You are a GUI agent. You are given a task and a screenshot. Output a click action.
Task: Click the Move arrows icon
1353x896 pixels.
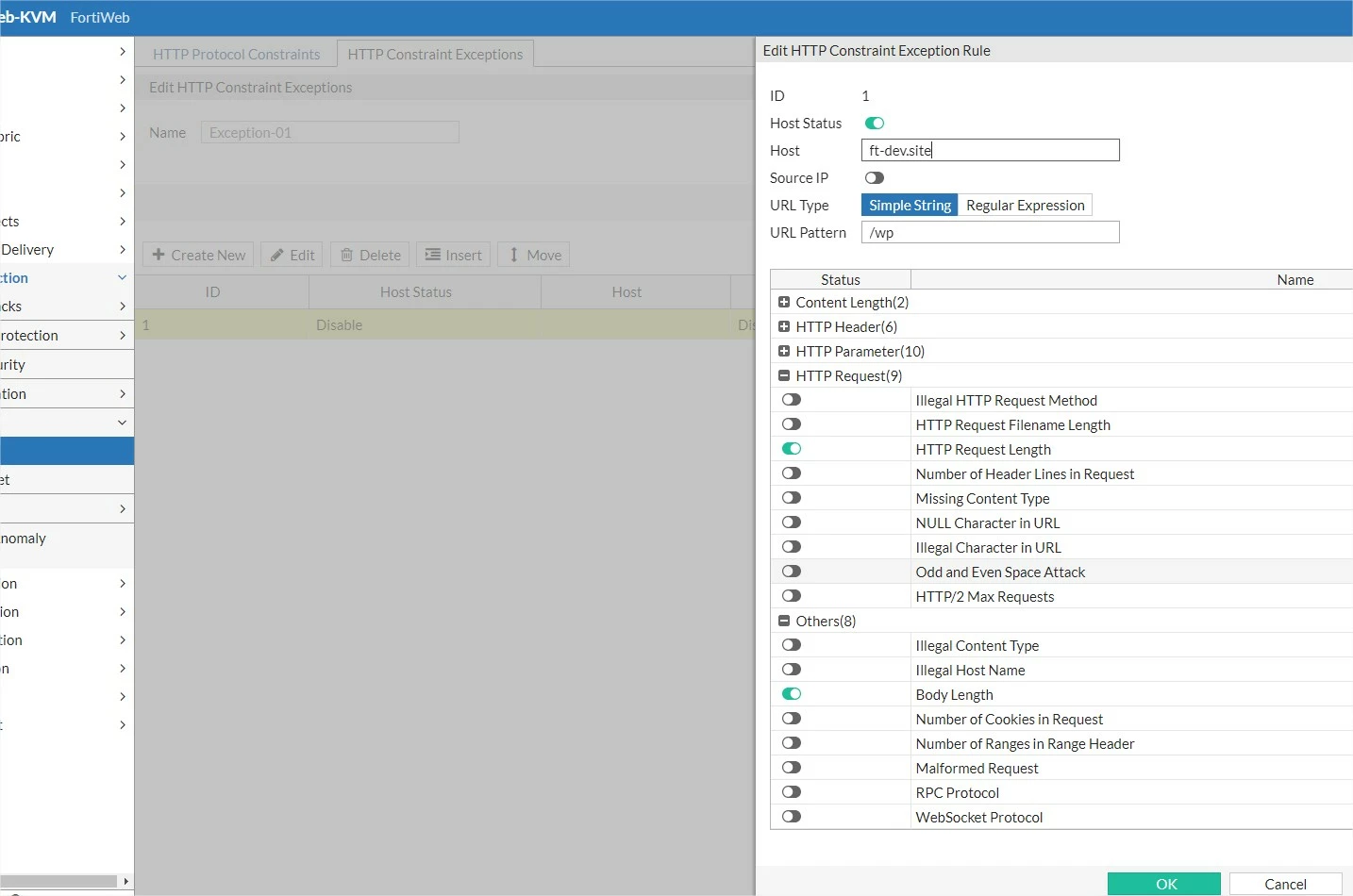[x=513, y=255]
